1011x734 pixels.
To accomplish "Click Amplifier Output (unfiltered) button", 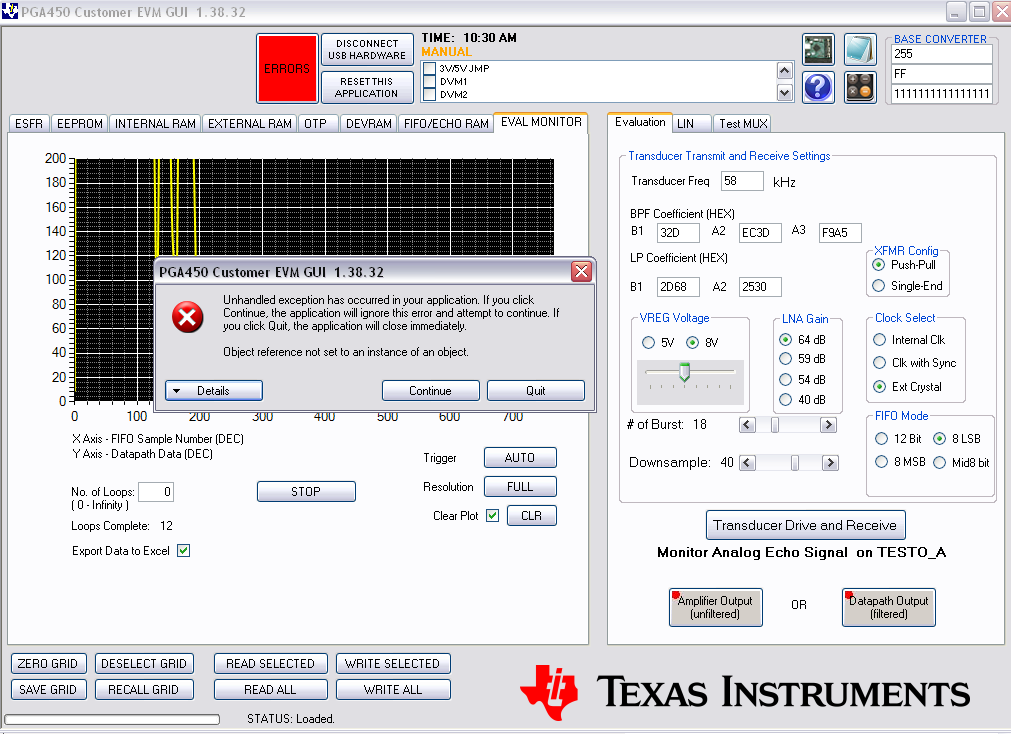I will pyautogui.click(x=716, y=607).
